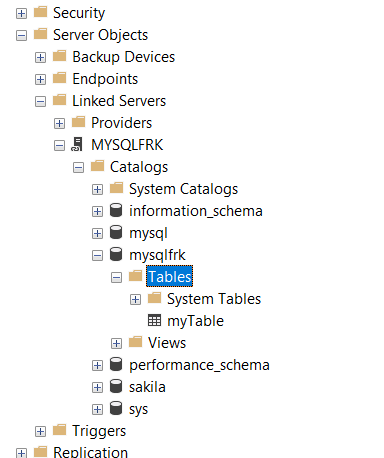Select the Security folder label
Screen dimensions: 384x458
[79, 13]
